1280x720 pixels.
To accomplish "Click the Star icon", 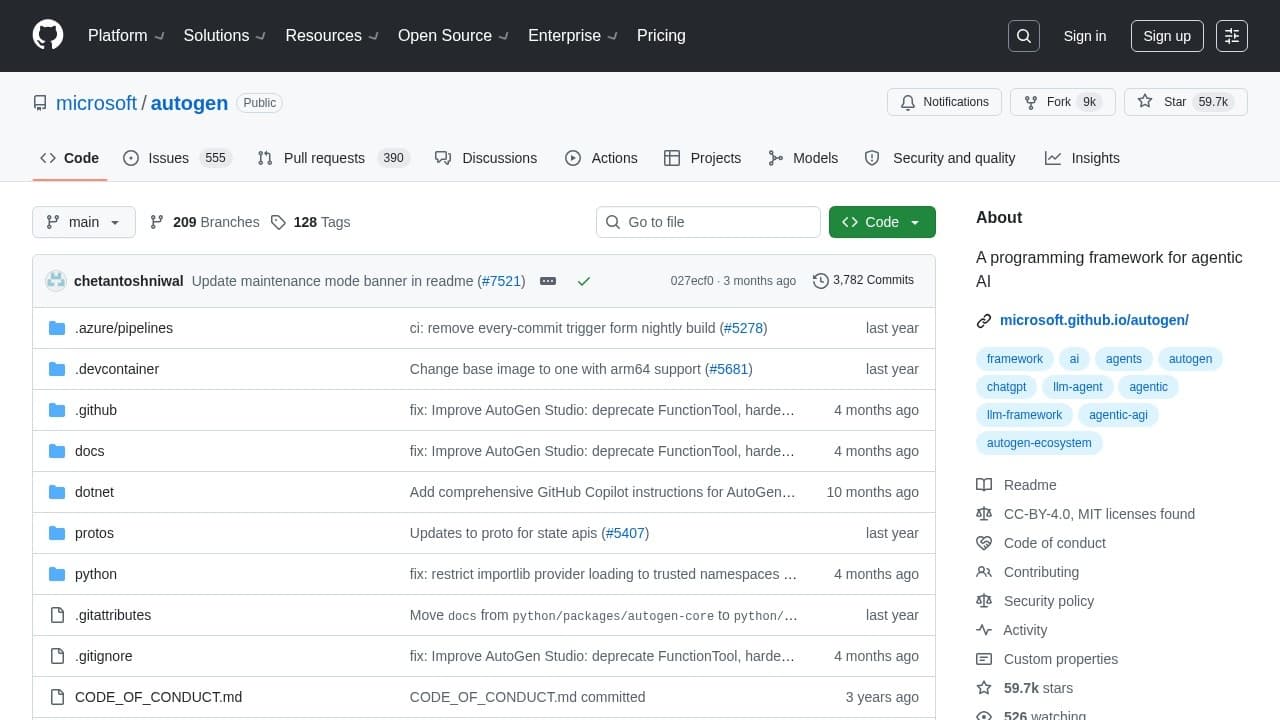I will click(1145, 102).
